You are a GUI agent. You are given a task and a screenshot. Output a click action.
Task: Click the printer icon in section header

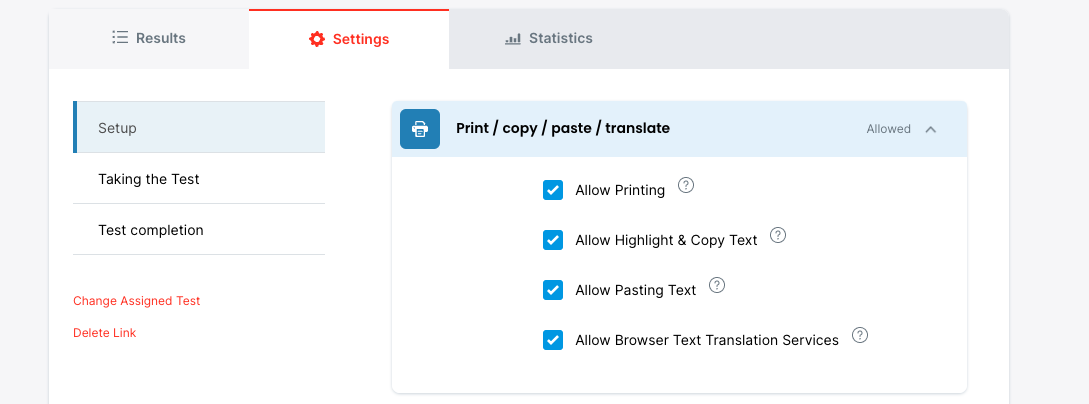pyautogui.click(x=420, y=129)
